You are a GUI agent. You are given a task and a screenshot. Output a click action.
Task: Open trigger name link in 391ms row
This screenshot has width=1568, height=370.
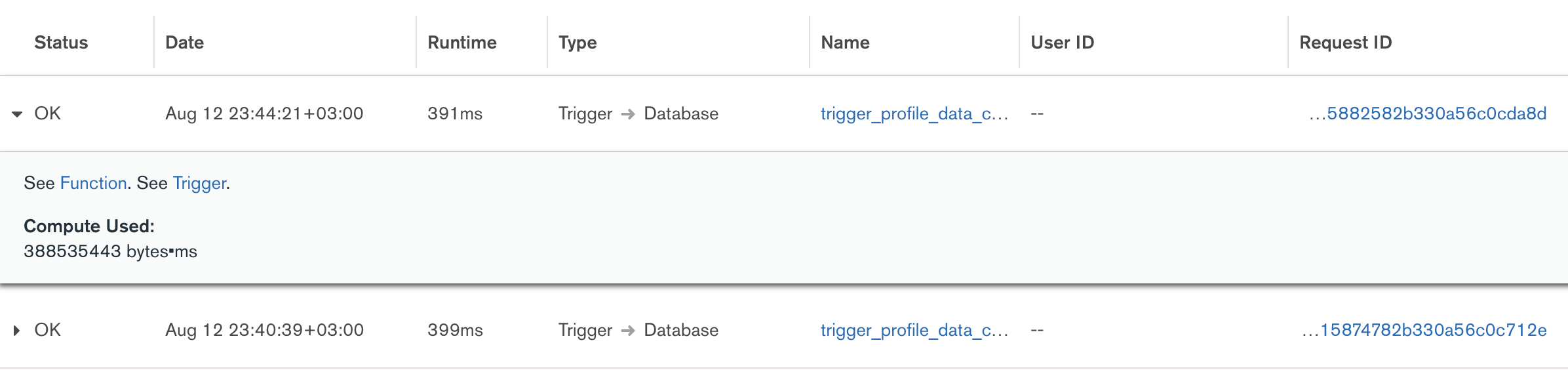914,114
